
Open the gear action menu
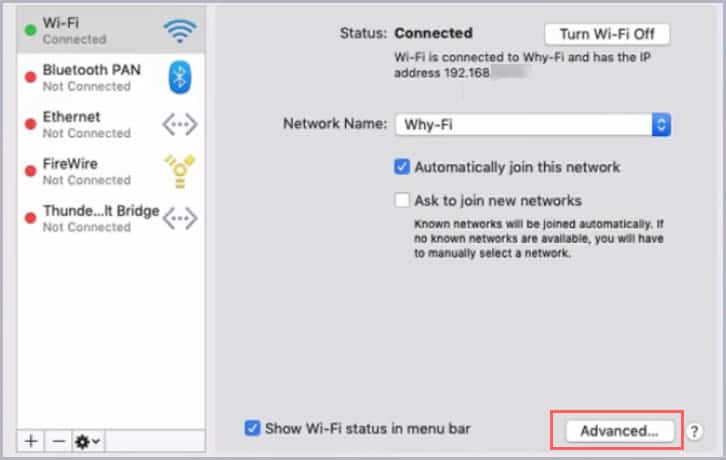pos(88,441)
